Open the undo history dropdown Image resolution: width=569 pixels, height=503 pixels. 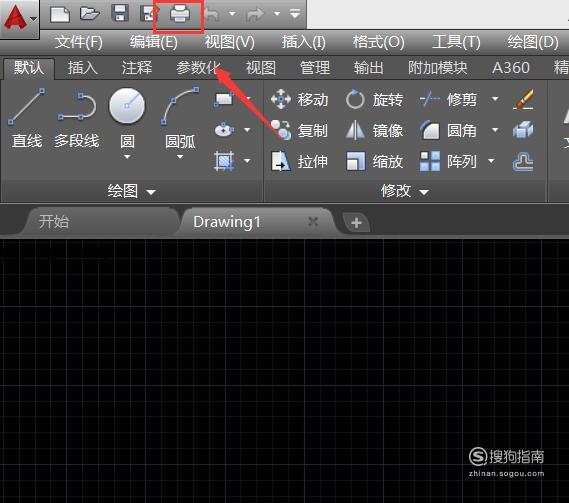232,14
